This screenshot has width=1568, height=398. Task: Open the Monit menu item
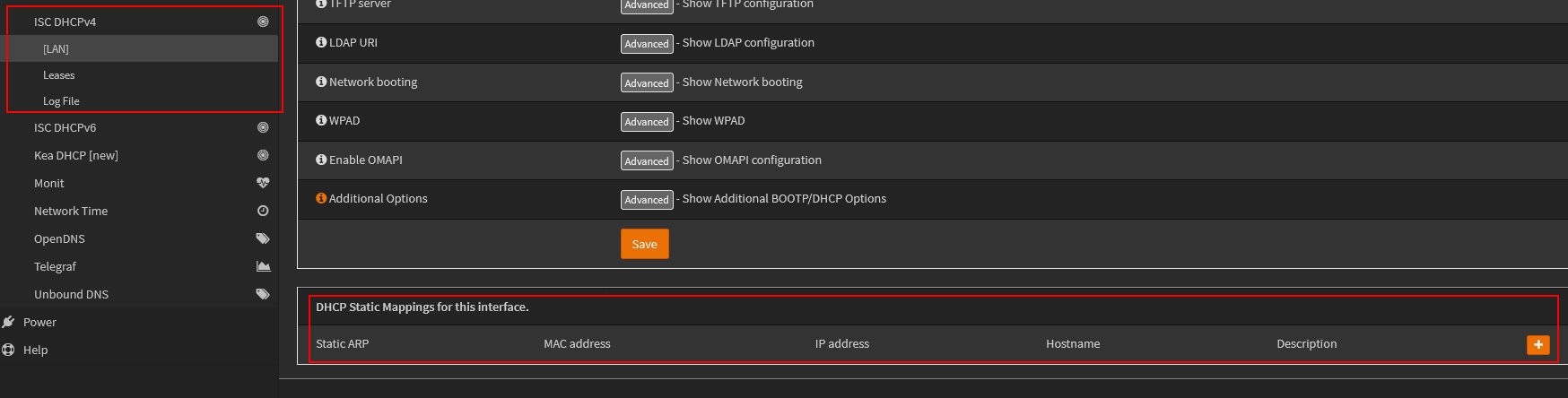pyautogui.click(x=139, y=183)
